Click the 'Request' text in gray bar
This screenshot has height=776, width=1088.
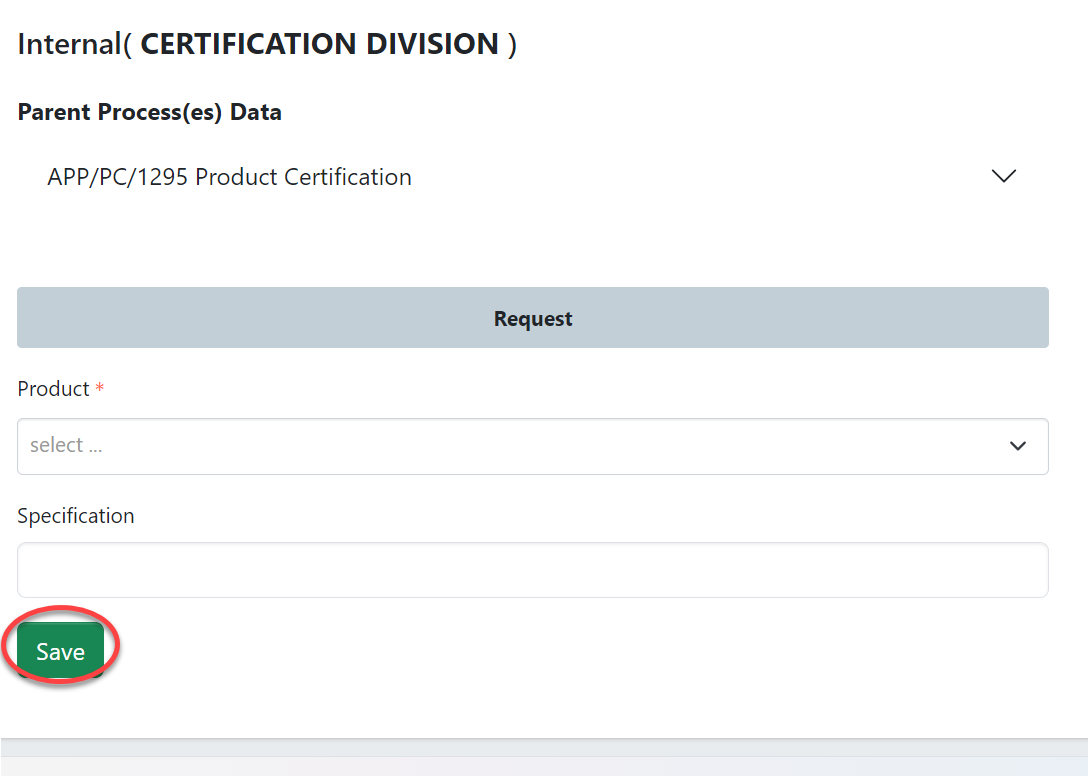tap(533, 319)
